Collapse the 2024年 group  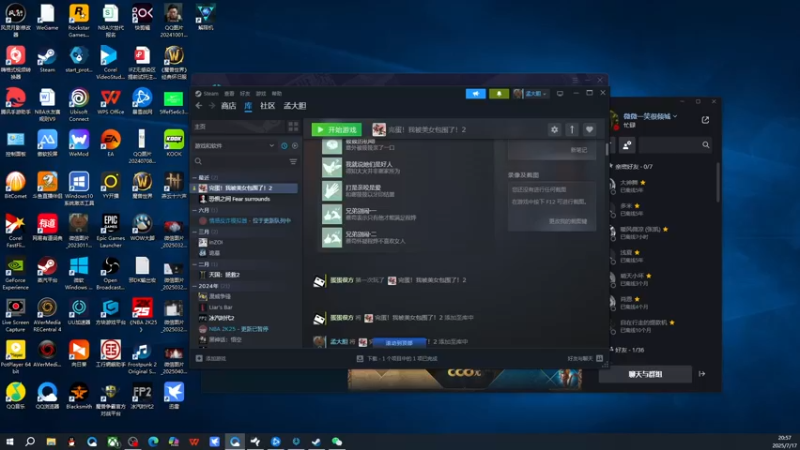point(195,286)
